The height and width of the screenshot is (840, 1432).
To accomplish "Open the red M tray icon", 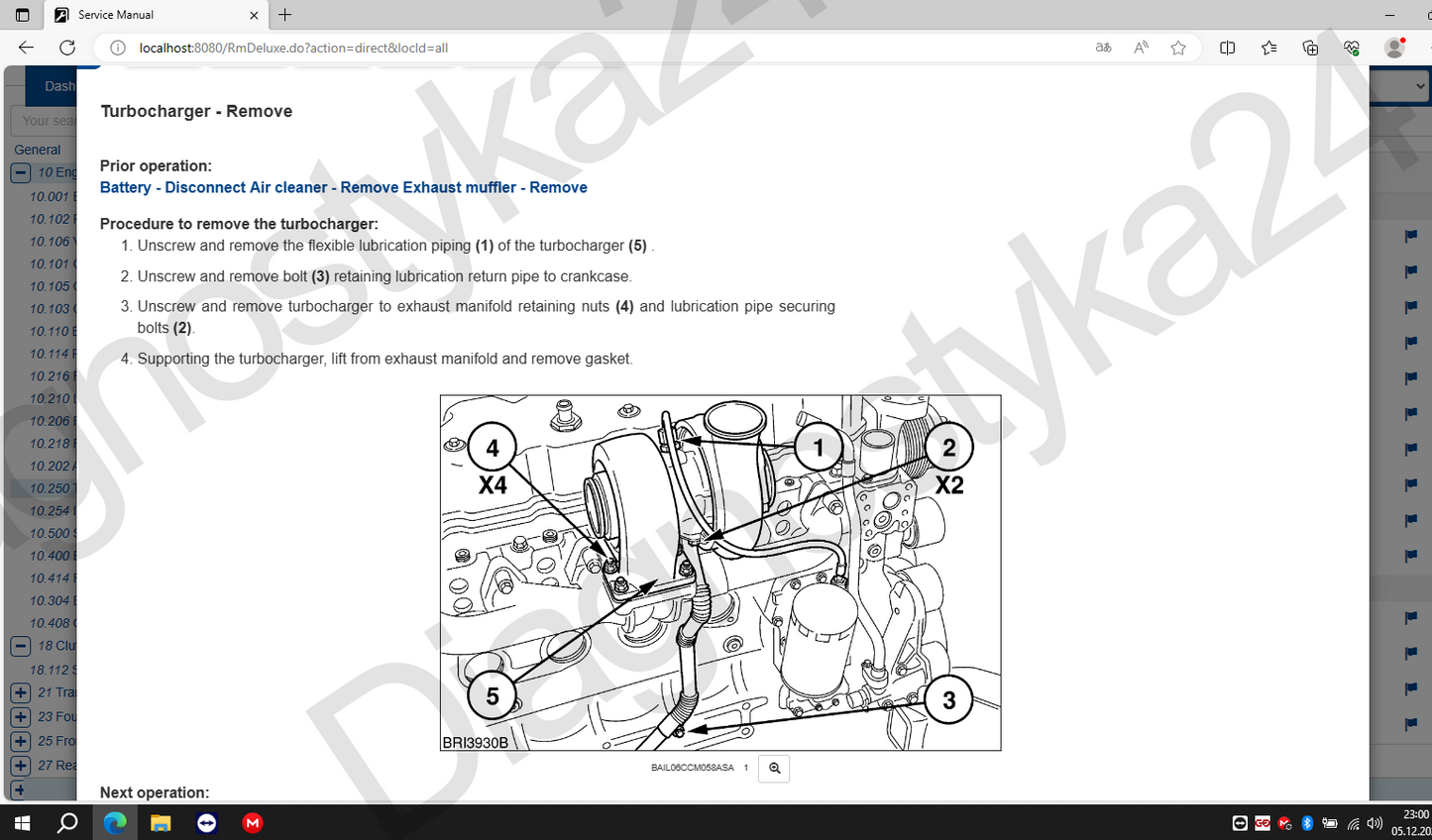I will point(1285,823).
